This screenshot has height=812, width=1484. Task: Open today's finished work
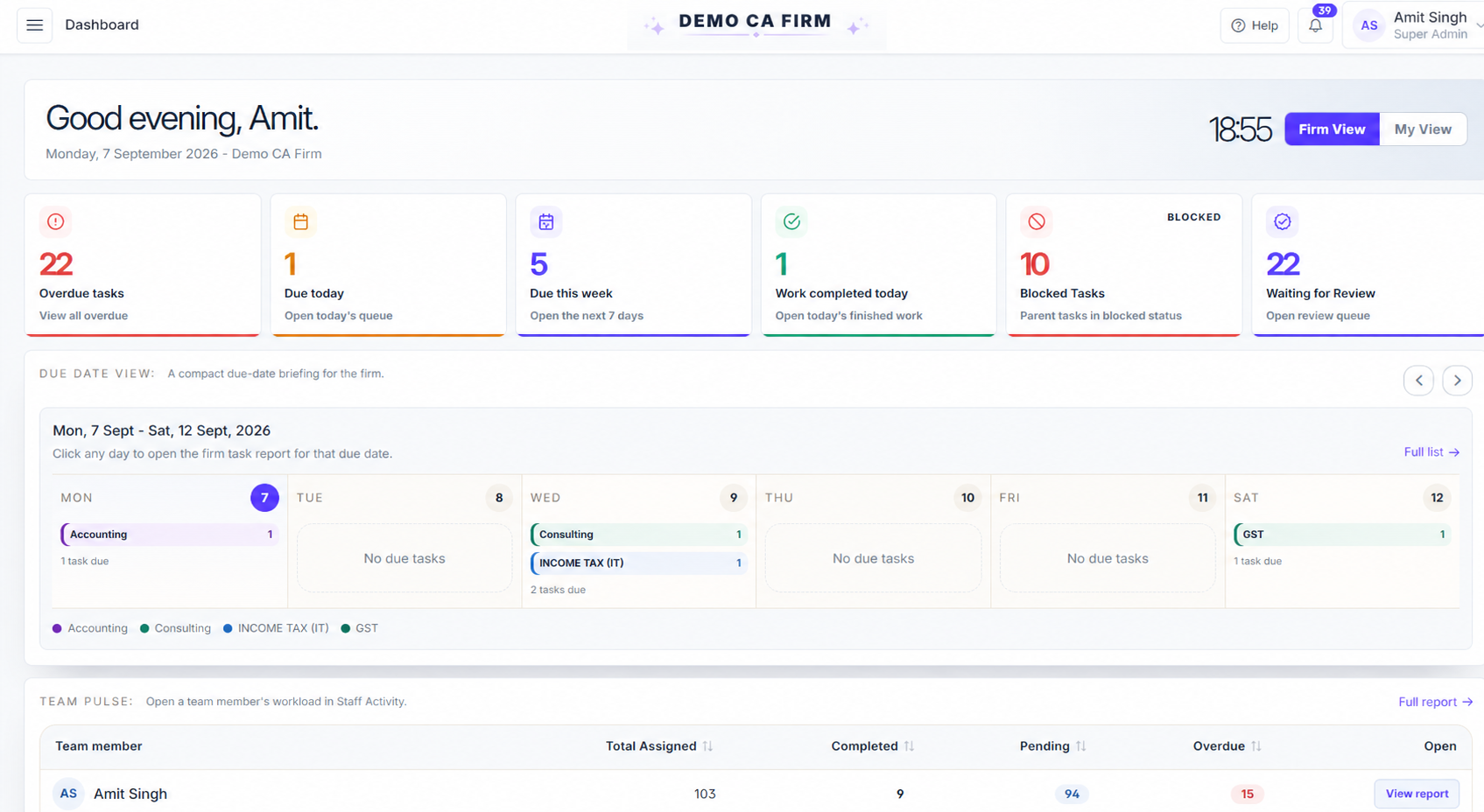click(x=848, y=316)
